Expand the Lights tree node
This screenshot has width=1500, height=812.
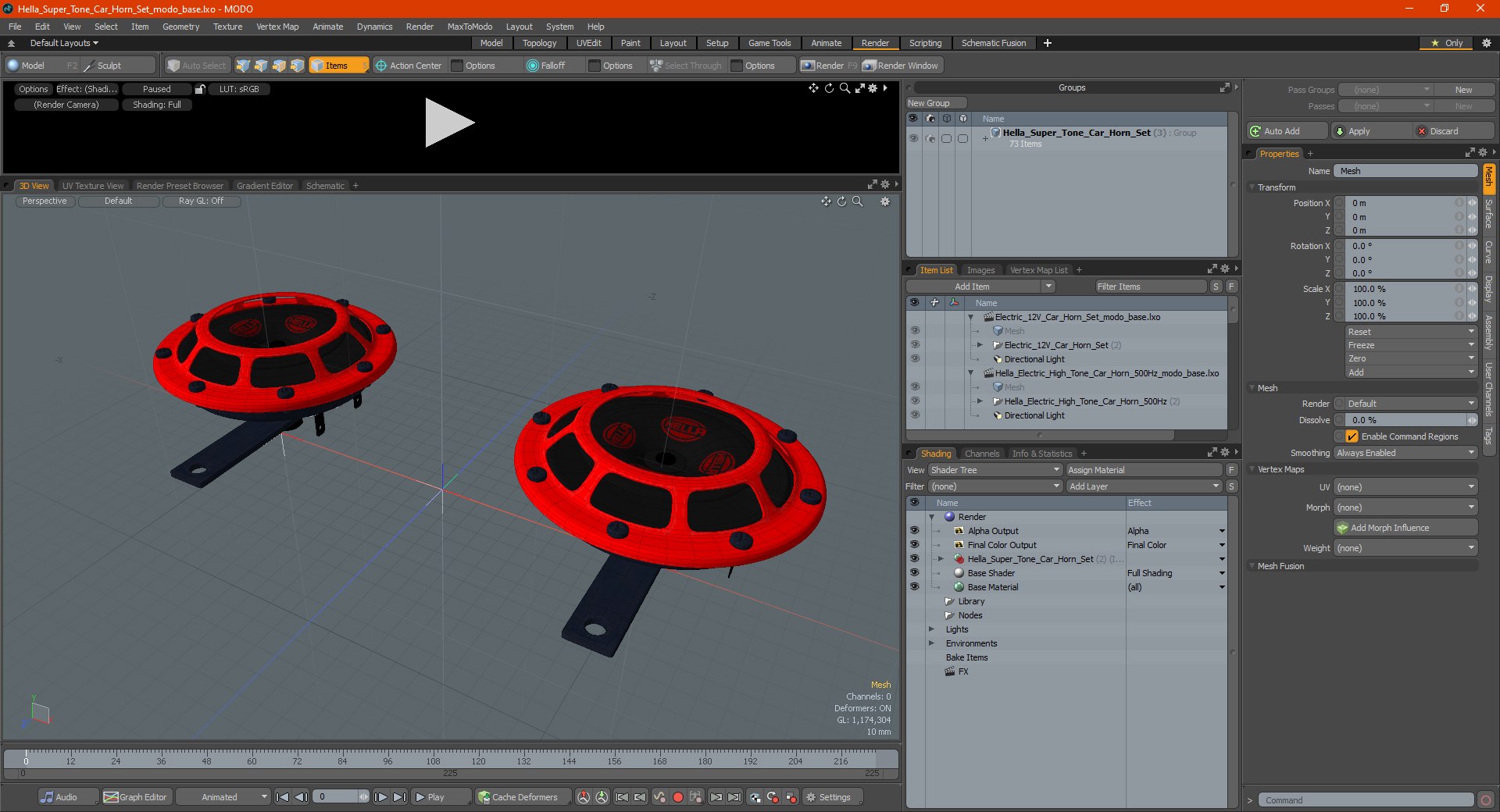point(931,629)
